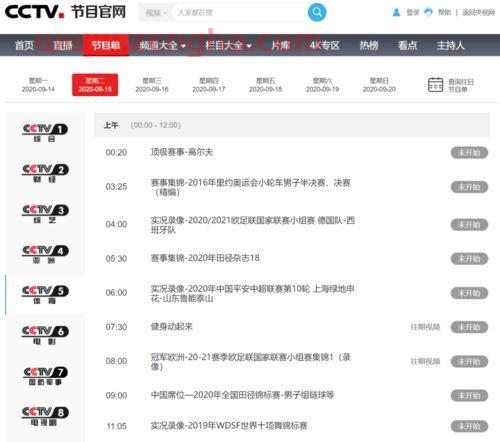Click the user login avatar icon
Image resolution: width=500 pixels, height=442 pixels.
point(396,13)
